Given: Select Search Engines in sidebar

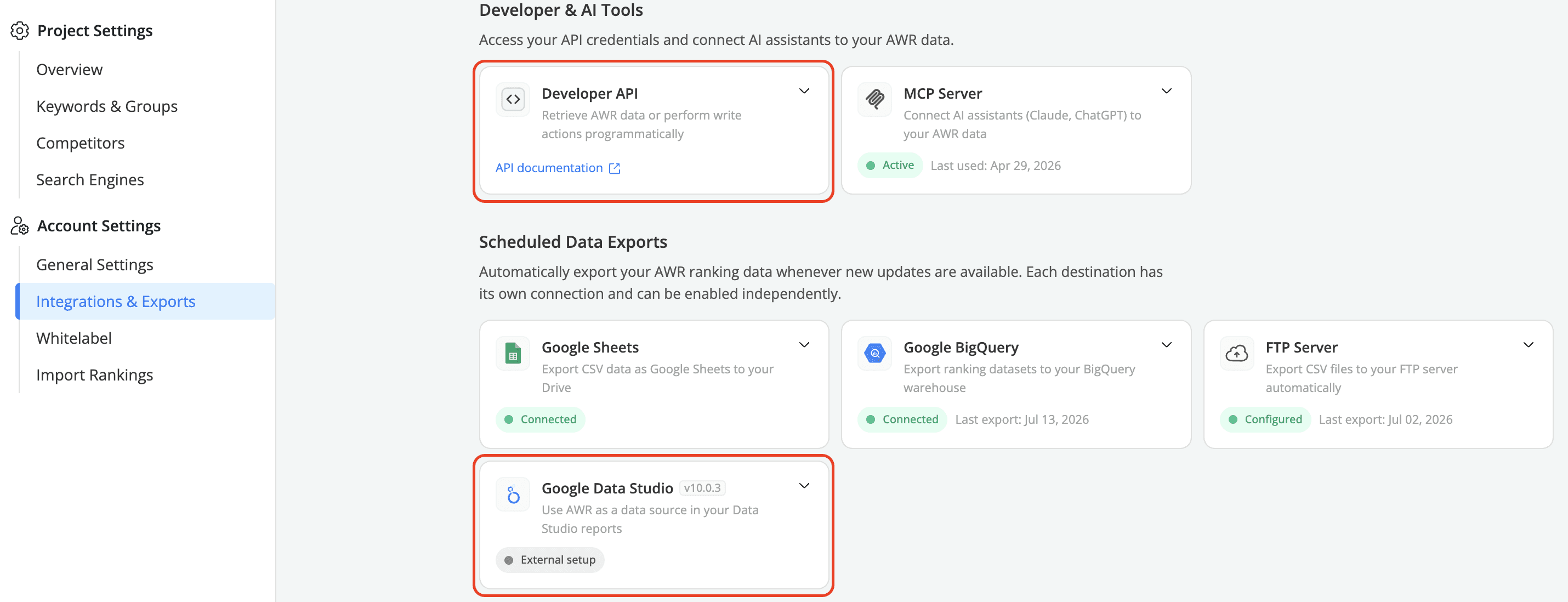Looking at the screenshot, I should (90, 180).
